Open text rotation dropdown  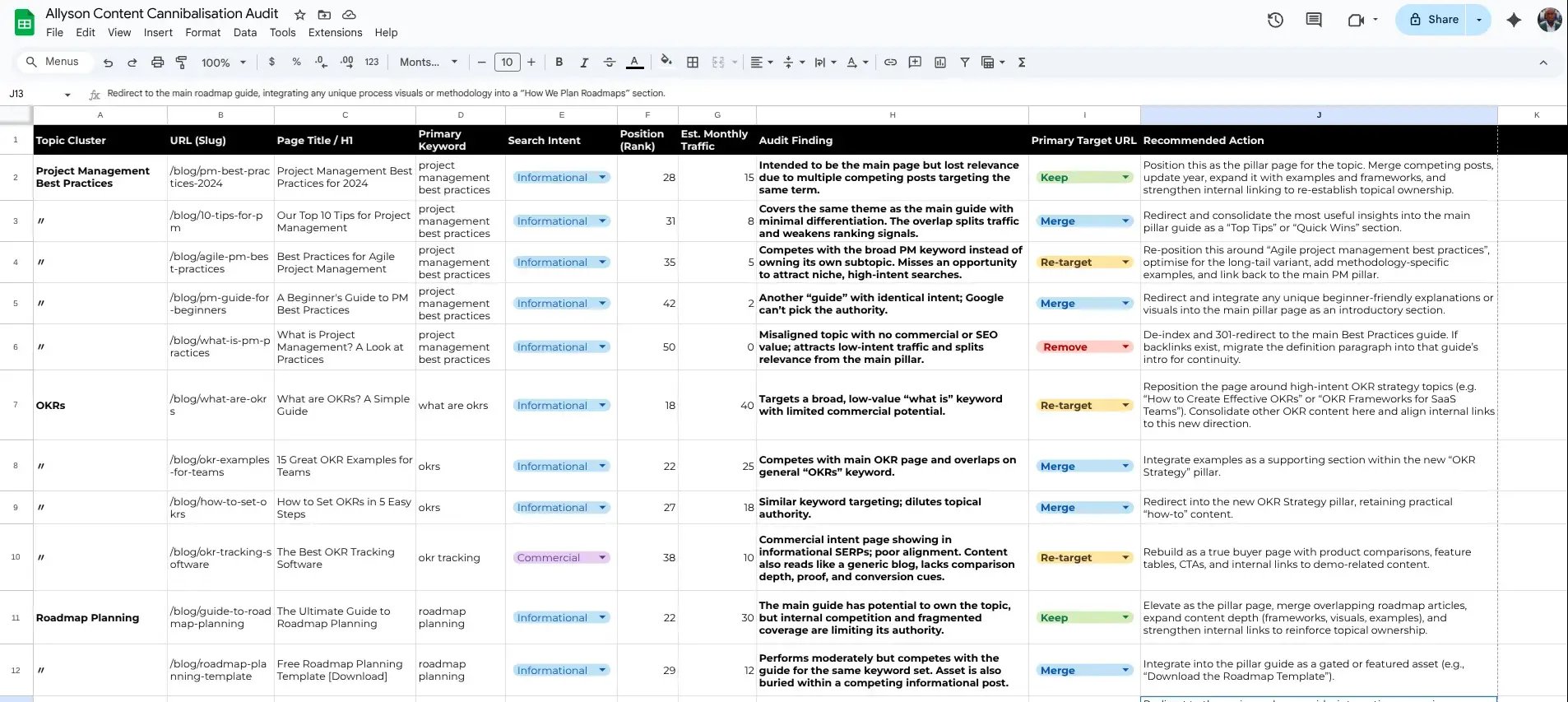click(857, 63)
